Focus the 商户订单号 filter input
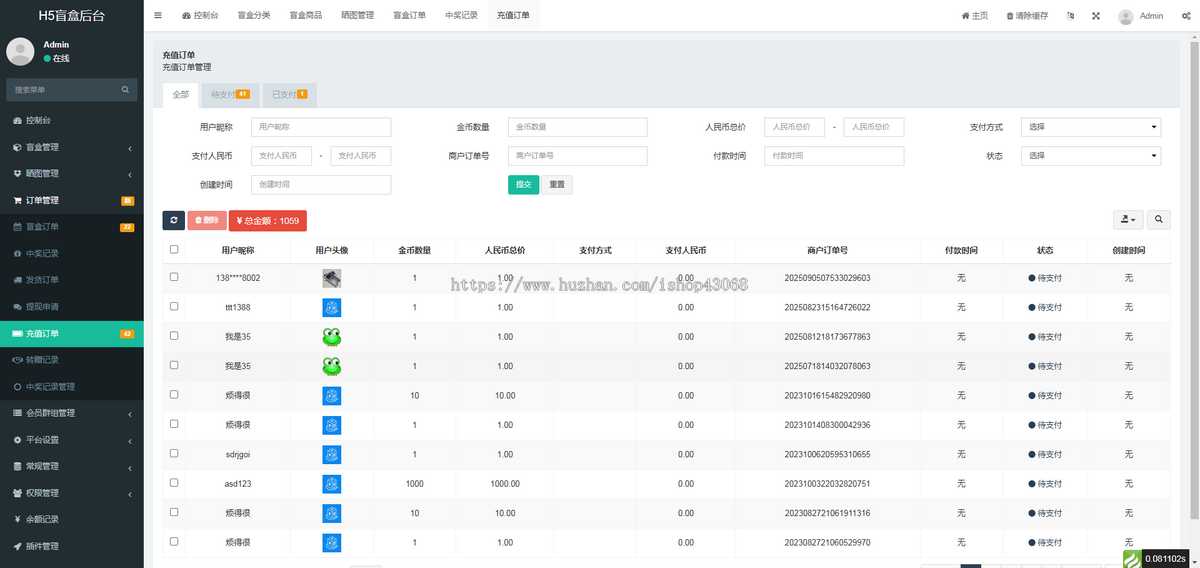1200x568 pixels. 578,156
